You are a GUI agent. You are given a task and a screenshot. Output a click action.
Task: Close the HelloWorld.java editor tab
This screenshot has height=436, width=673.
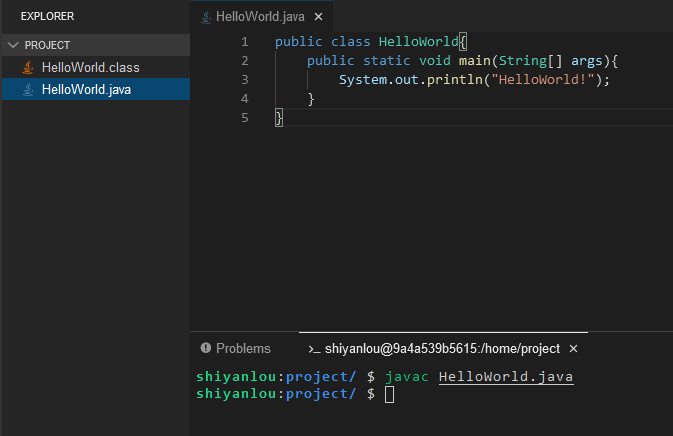coord(318,17)
